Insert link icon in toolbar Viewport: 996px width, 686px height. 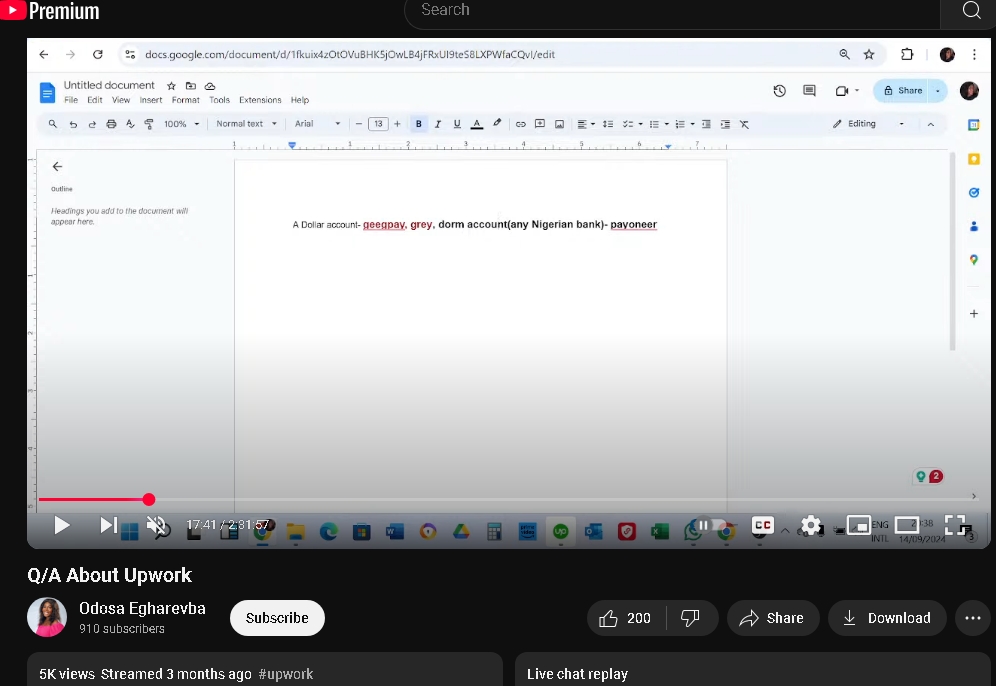(x=520, y=124)
